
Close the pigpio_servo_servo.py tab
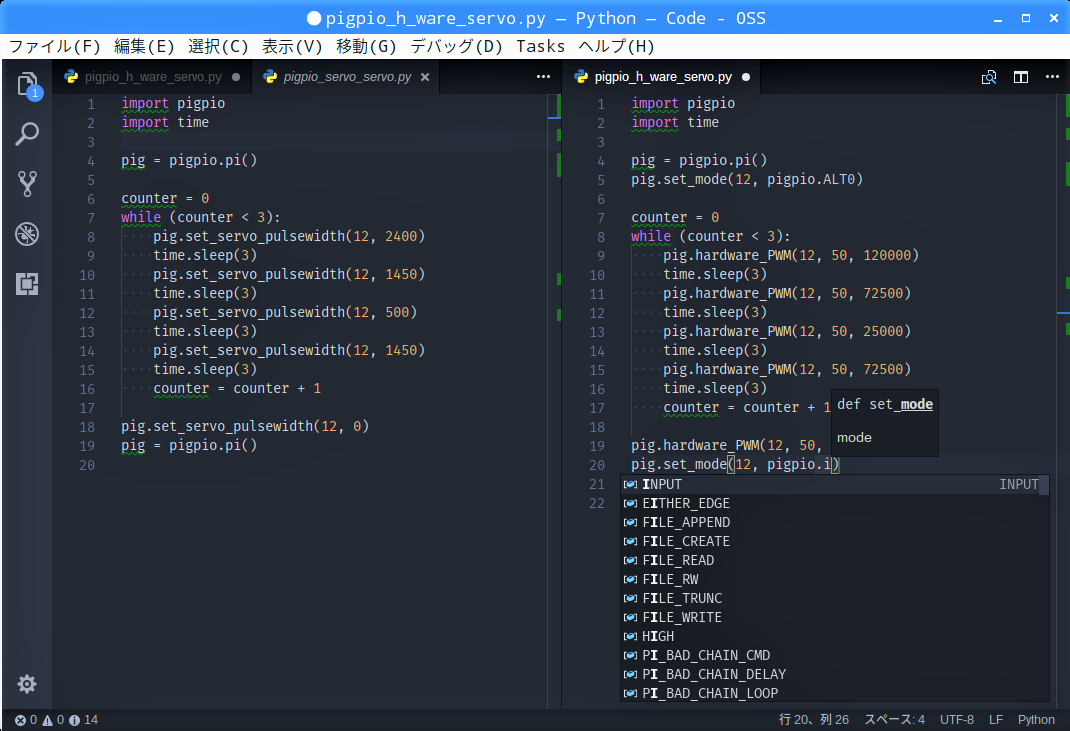[x=425, y=77]
